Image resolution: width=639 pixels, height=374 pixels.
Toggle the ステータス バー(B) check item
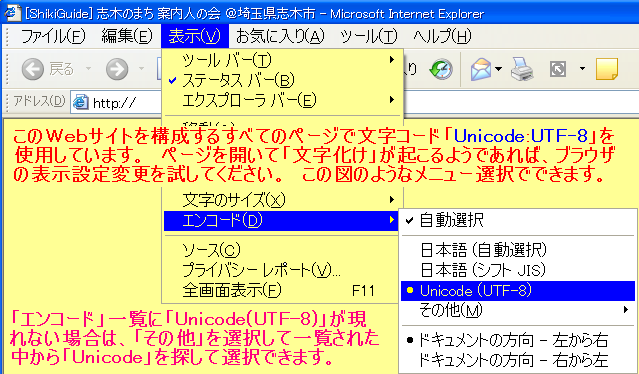click(x=282, y=80)
